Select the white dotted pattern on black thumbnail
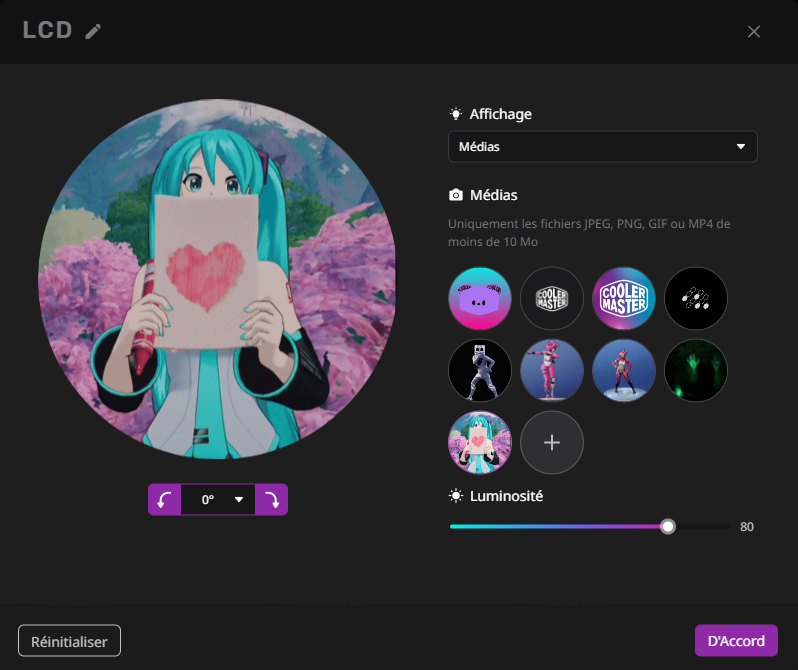The width and height of the screenshot is (798, 670). pyautogui.click(x=696, y=298)
